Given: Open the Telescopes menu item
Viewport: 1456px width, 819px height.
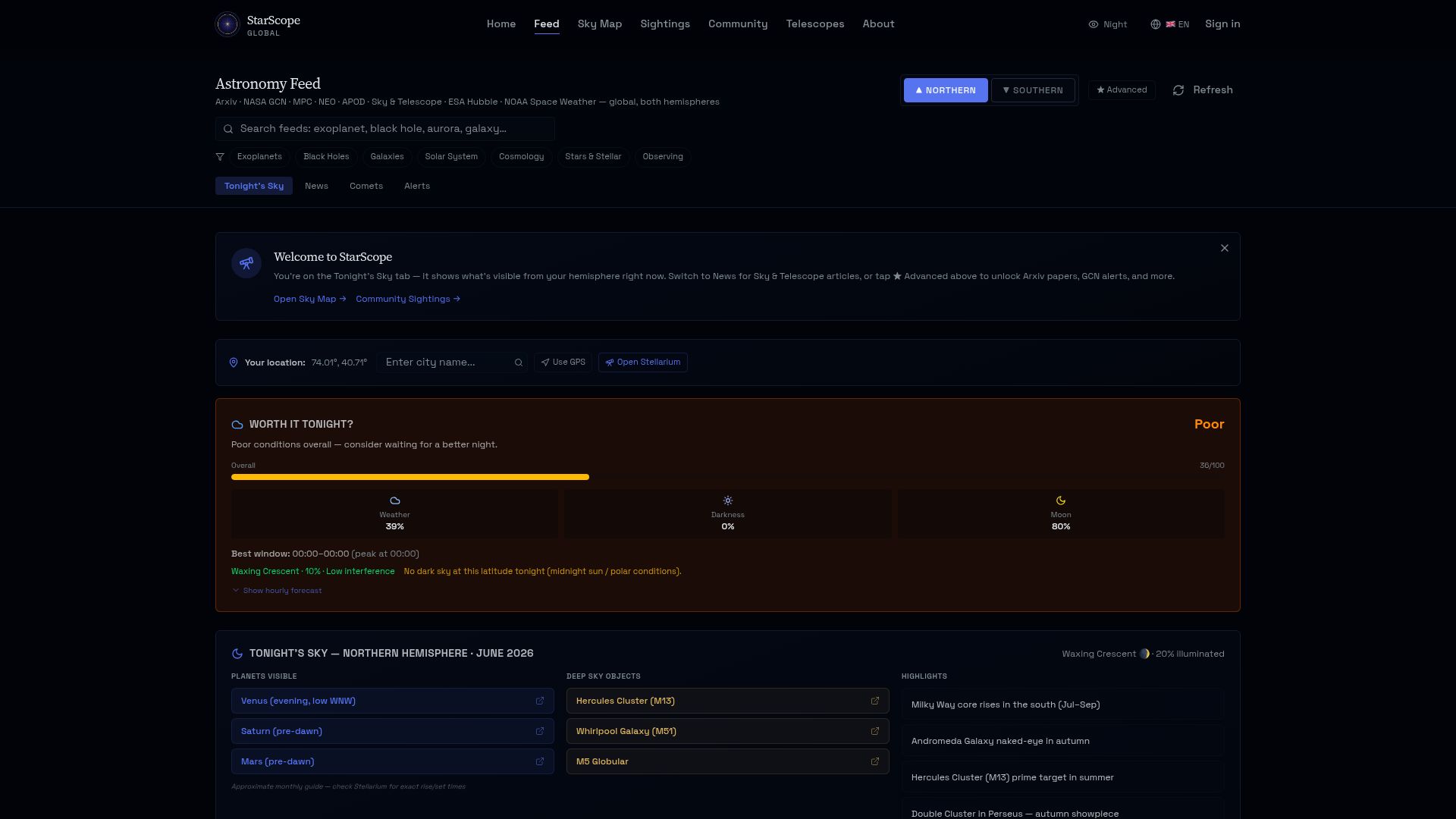Looking at the screenshot, I should click(815, 24).
